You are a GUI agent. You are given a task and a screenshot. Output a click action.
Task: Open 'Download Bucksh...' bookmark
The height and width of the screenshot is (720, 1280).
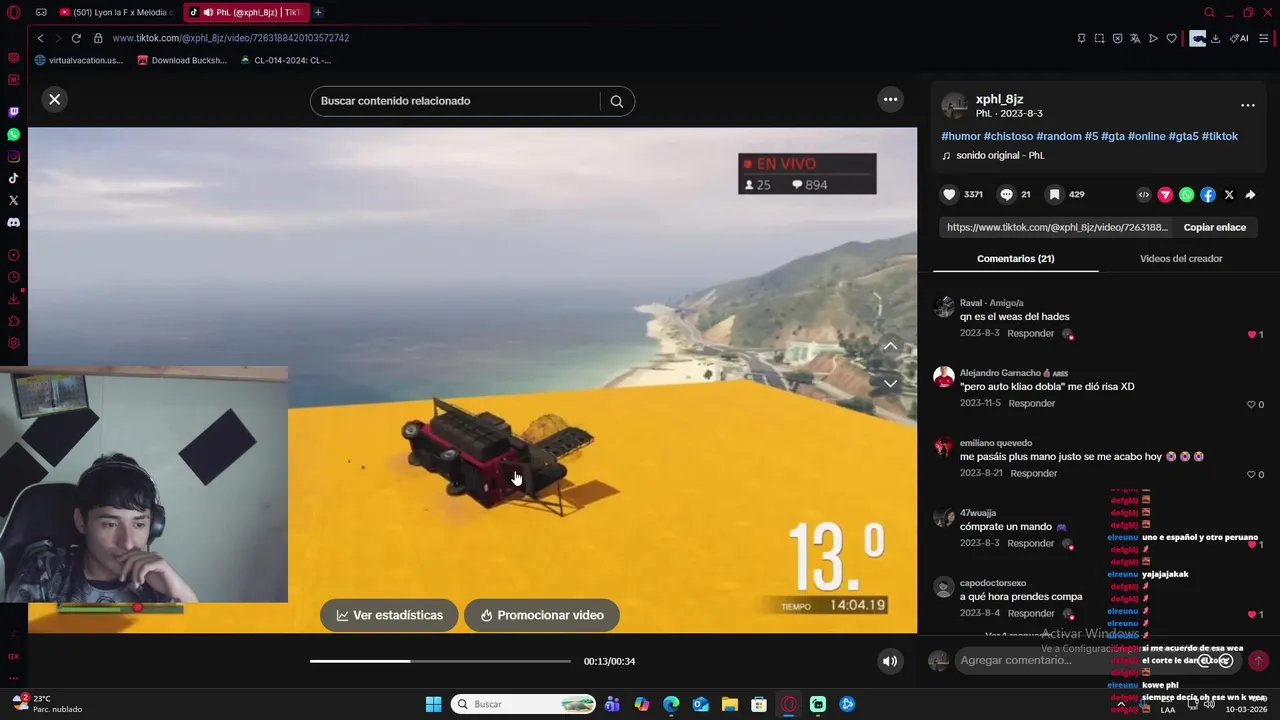click(x=182, y=60)
